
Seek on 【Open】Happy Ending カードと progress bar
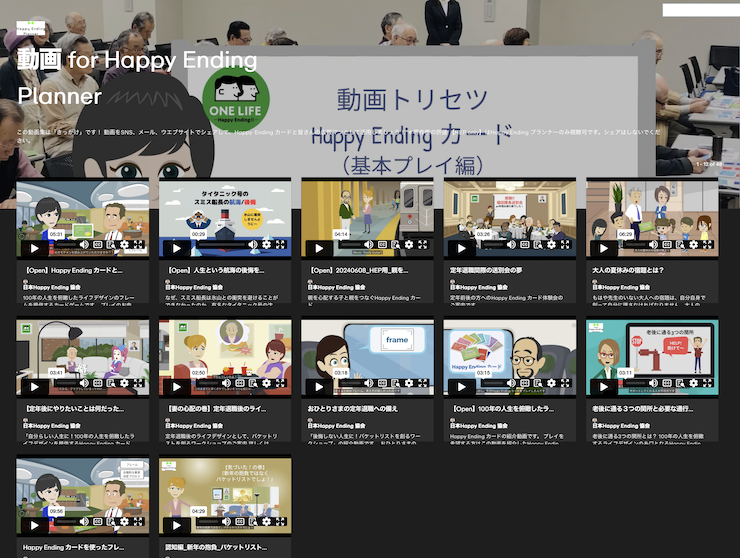click(65, 245)
